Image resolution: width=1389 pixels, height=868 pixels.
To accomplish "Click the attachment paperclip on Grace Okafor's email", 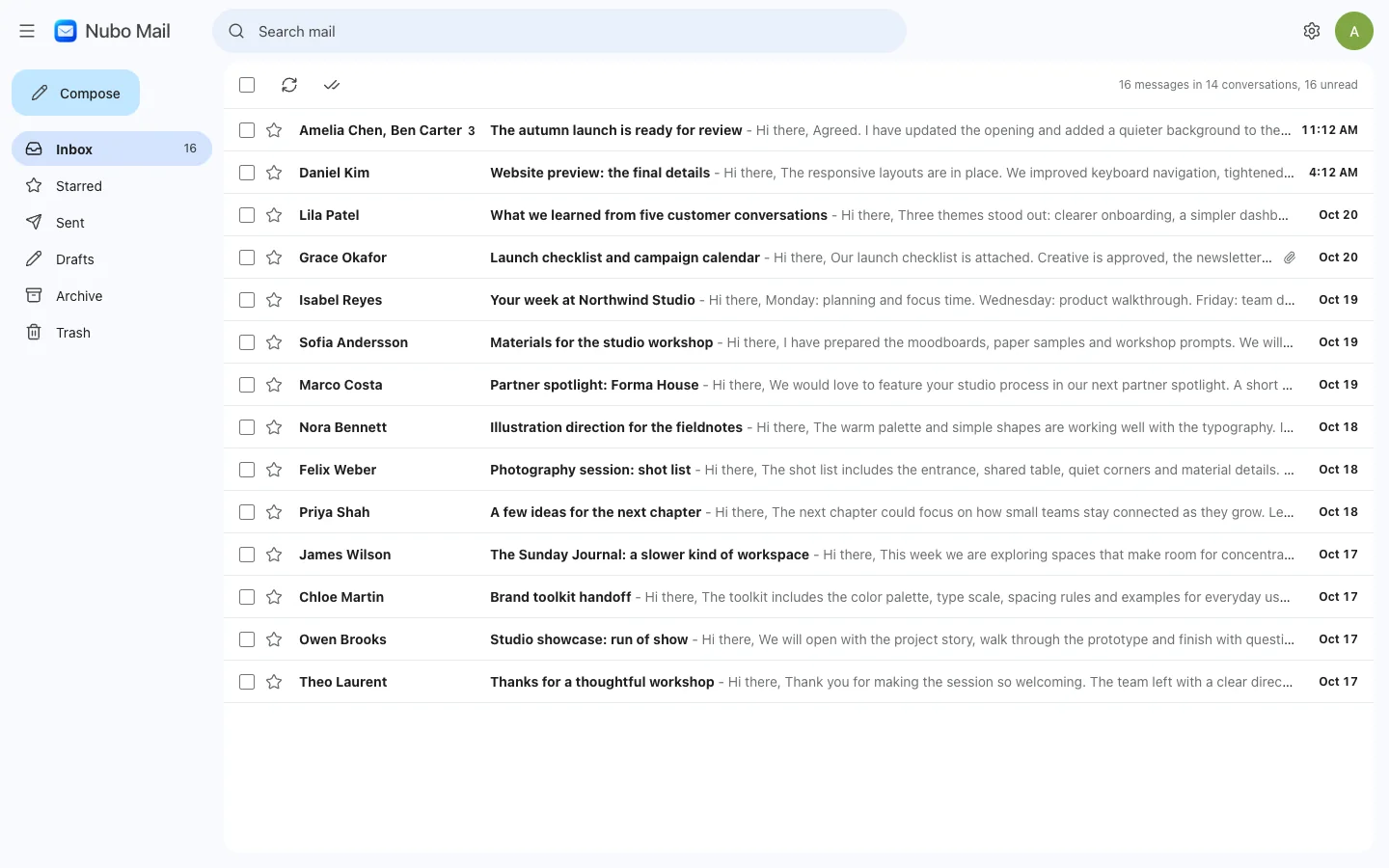I will click(x=1290, y=258).
